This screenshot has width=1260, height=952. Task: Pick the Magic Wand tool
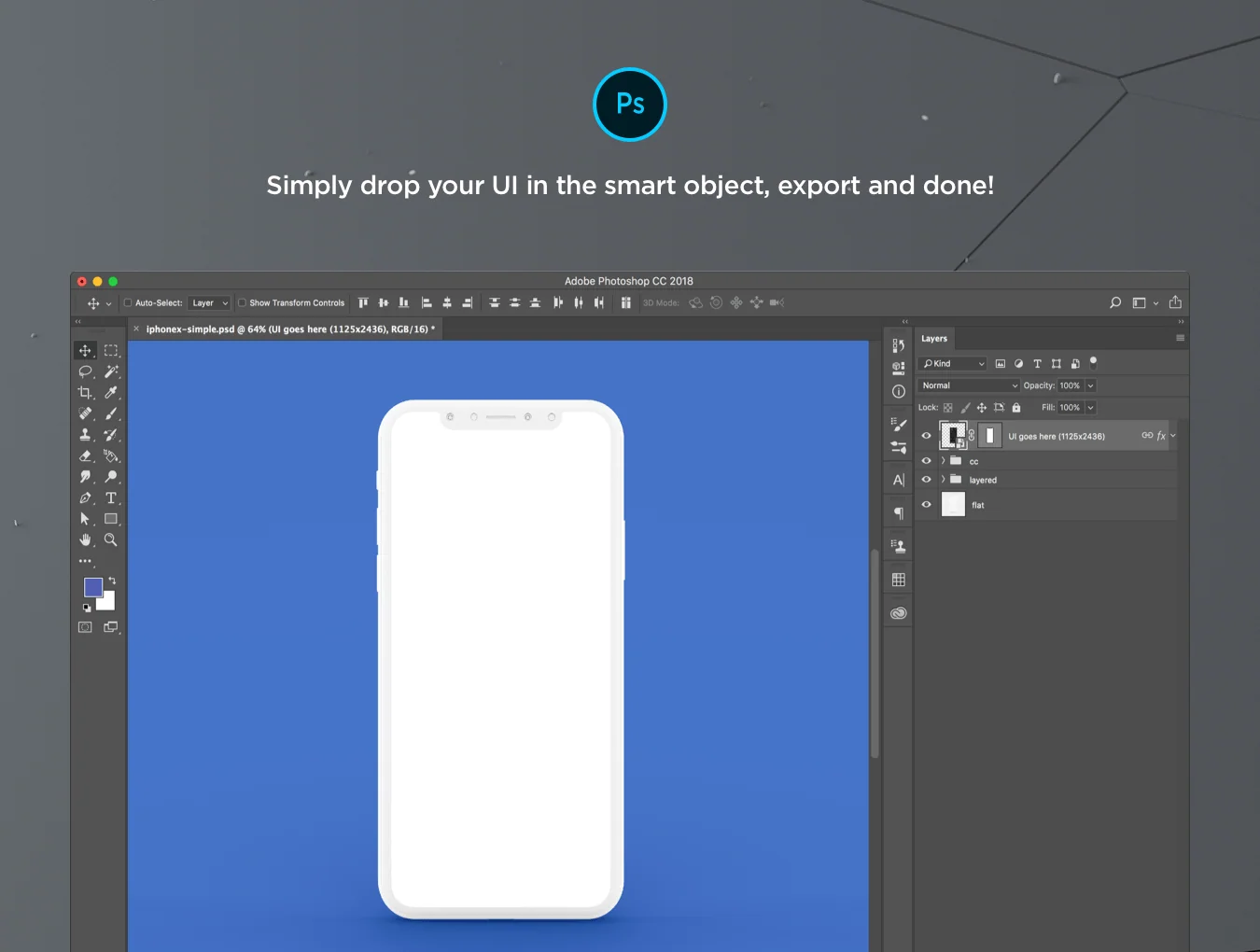click(111, 371)
